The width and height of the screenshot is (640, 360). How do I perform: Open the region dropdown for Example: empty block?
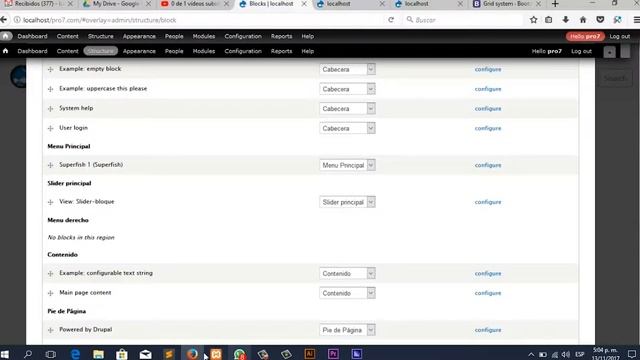(x=347, y=69)
